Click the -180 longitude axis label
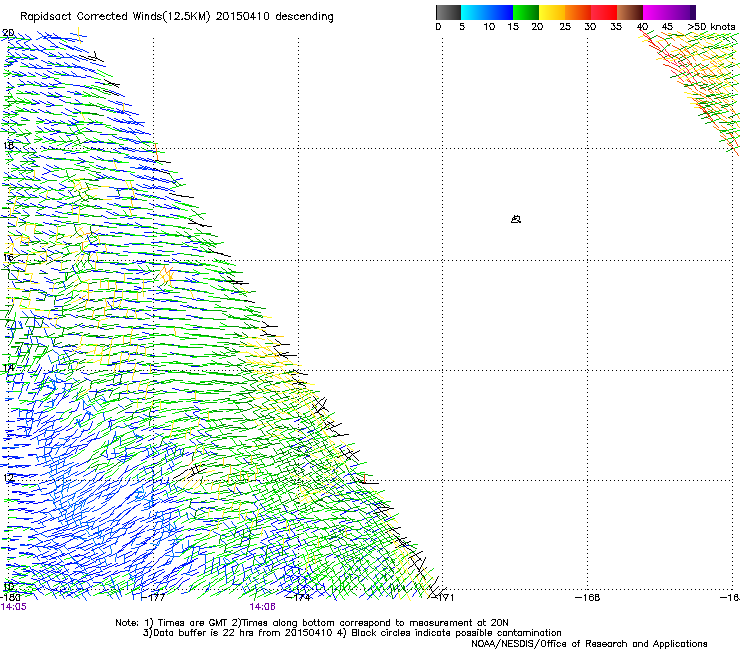The image size is (740, 650). [10, 597]
